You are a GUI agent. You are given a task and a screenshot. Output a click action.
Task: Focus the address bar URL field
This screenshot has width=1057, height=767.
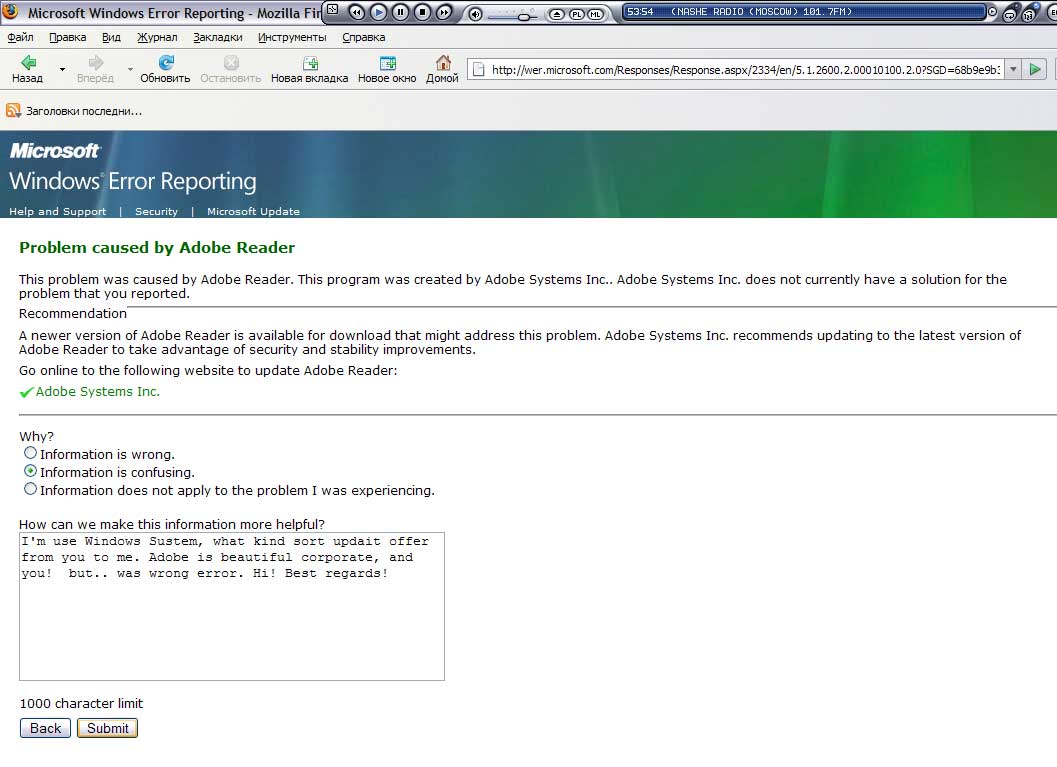[x=745, y=69]
